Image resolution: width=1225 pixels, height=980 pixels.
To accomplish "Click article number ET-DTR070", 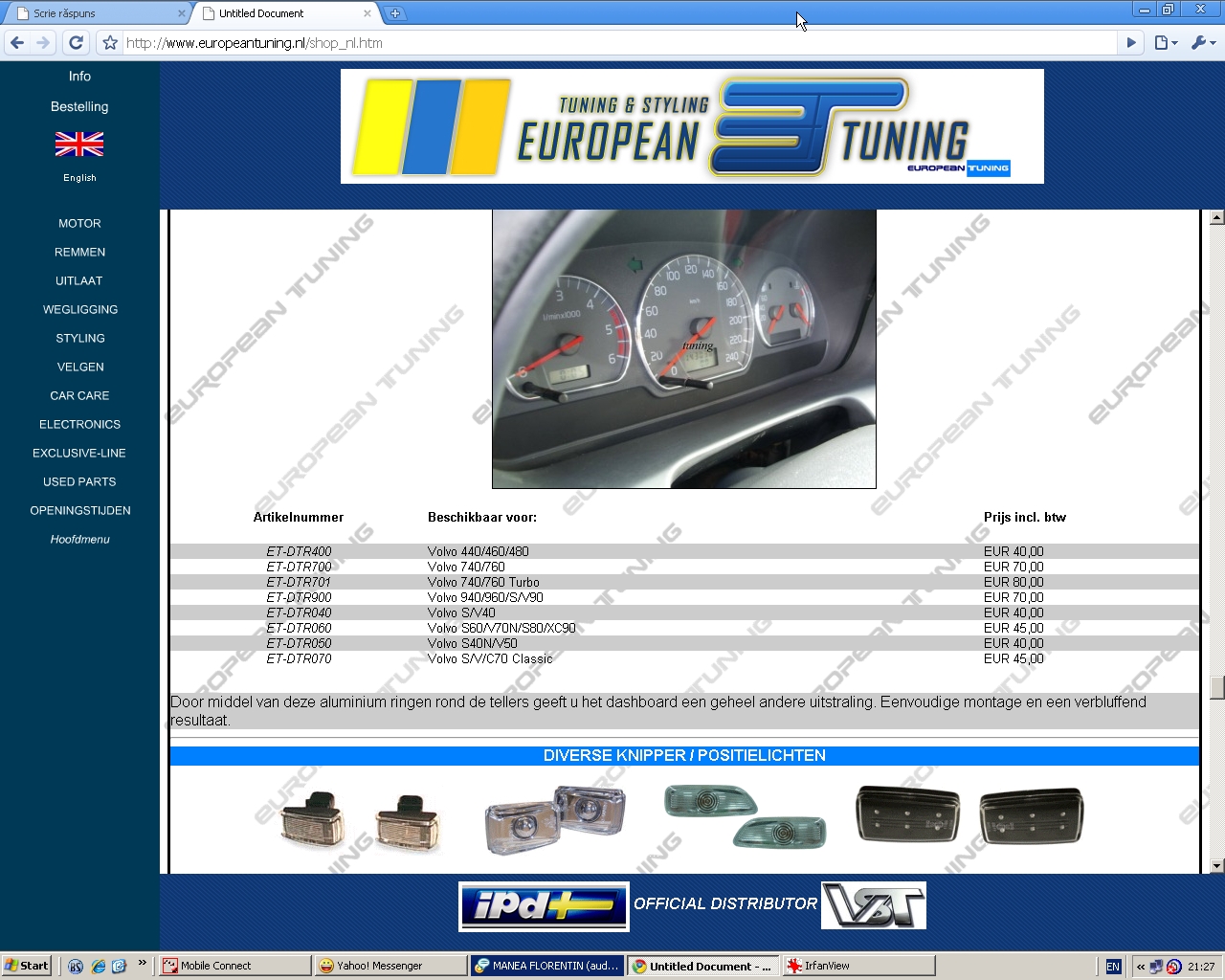I will point(299,658).
